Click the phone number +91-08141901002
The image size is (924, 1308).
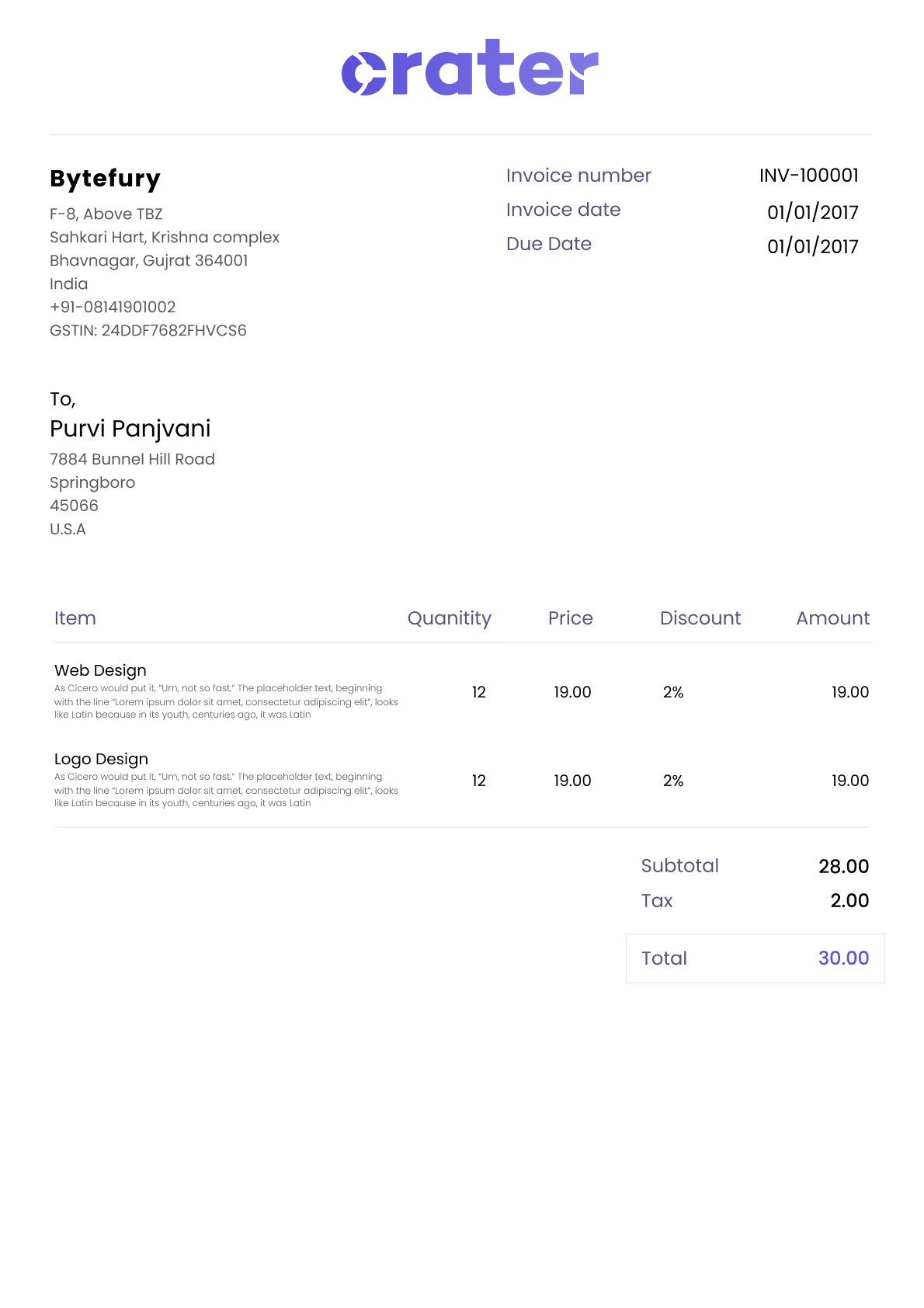(113, 308)
